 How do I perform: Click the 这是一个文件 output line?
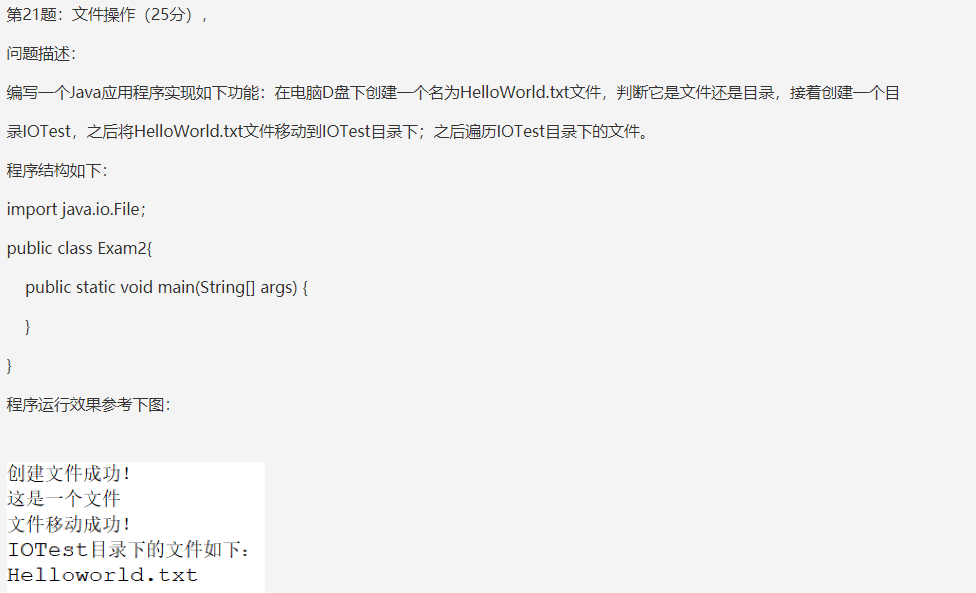pyautogui.click(x=63, y=498)
